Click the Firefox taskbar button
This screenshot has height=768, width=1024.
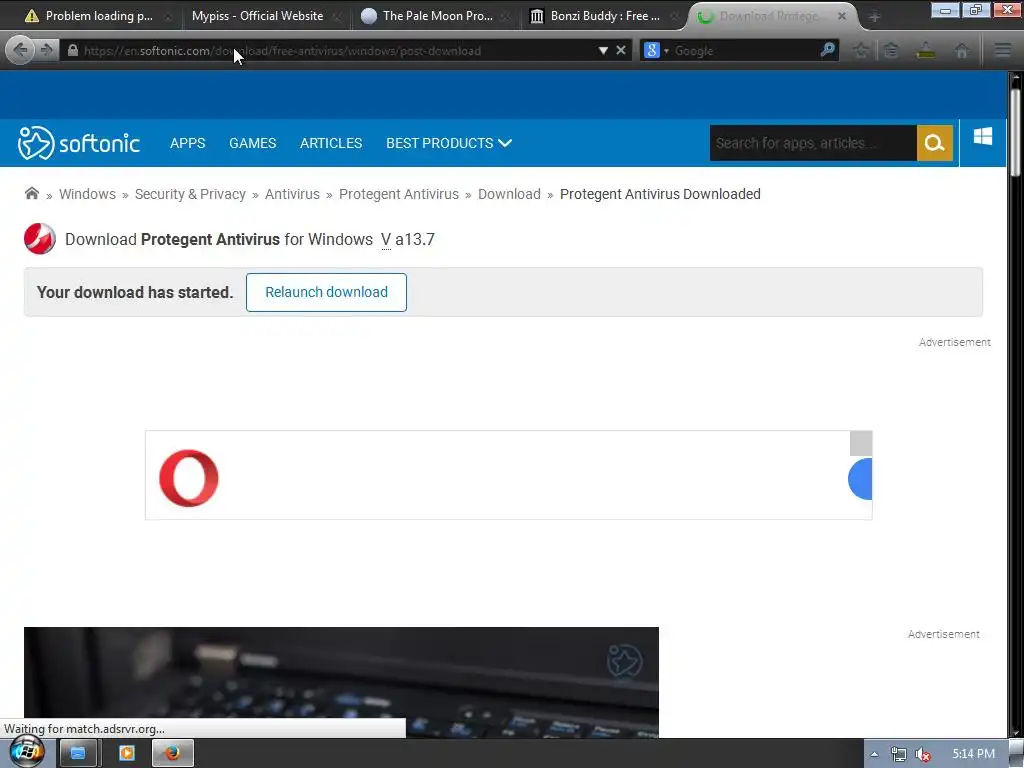click(x=172, y=754)
